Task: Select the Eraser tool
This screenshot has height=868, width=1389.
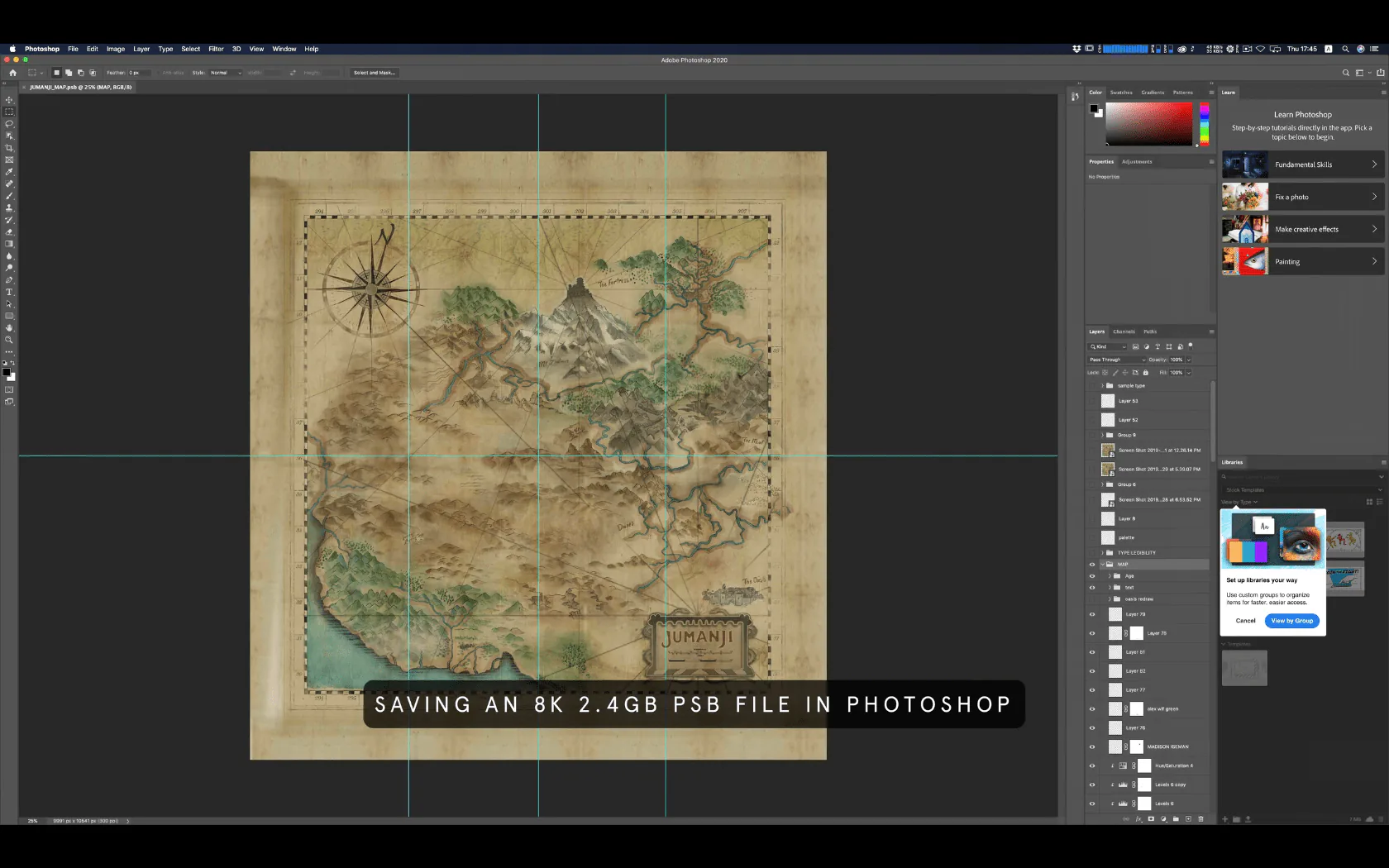Action: (x=9, y=232)
